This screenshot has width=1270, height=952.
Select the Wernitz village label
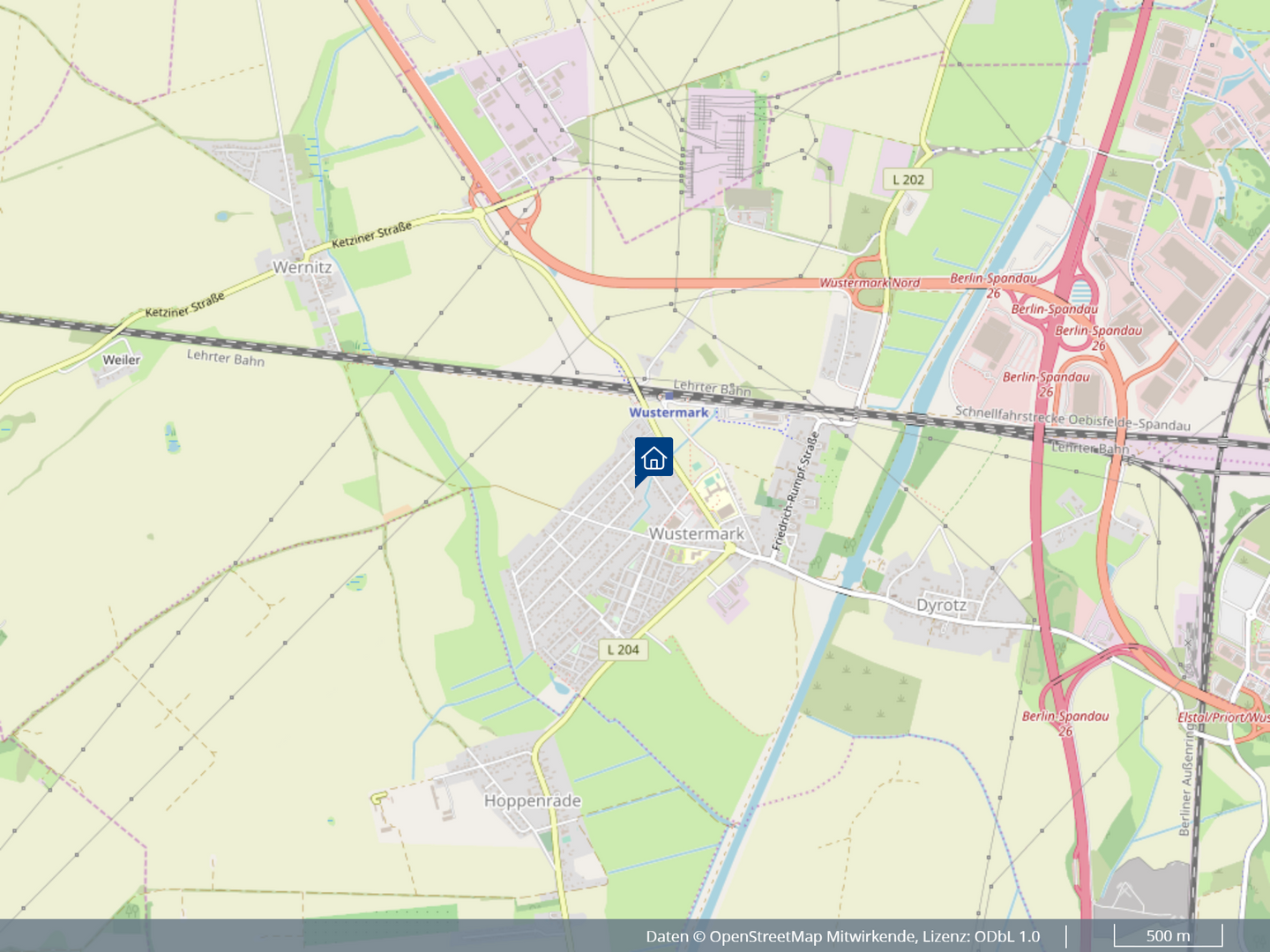click(x=303, y=267)
